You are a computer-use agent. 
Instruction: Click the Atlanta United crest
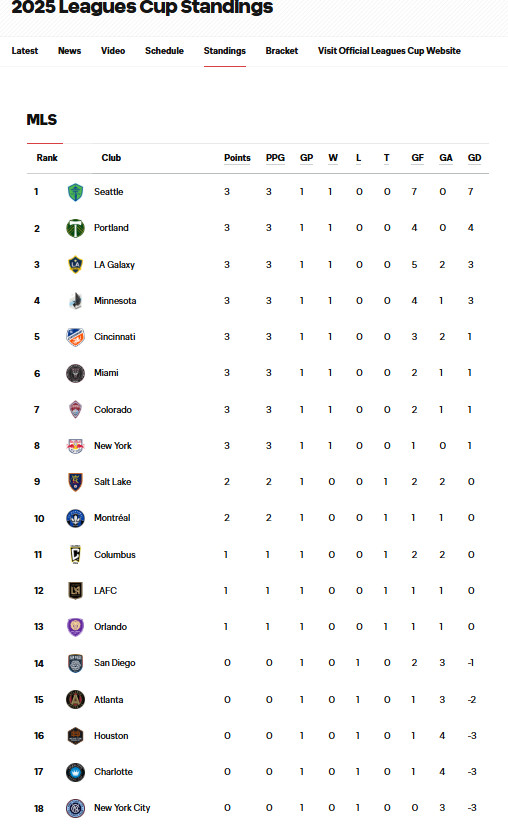coord(75,700)
